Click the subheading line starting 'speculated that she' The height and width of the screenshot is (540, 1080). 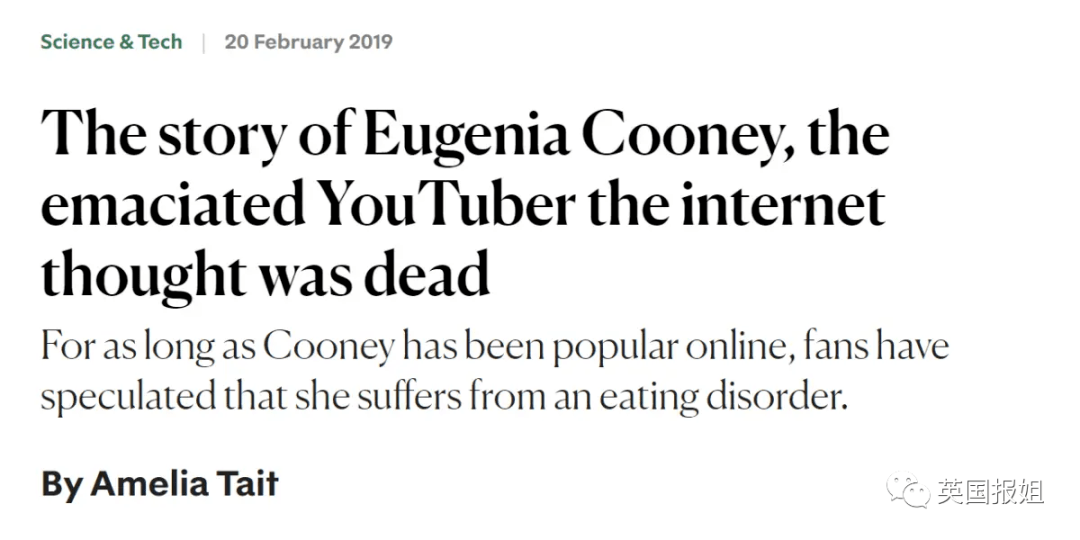coord(444,397)
